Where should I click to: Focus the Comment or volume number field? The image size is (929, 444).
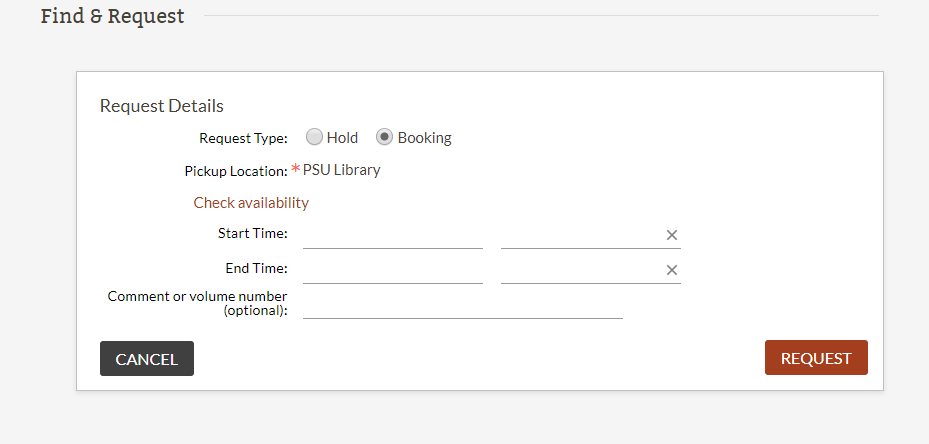pos(463,306)
